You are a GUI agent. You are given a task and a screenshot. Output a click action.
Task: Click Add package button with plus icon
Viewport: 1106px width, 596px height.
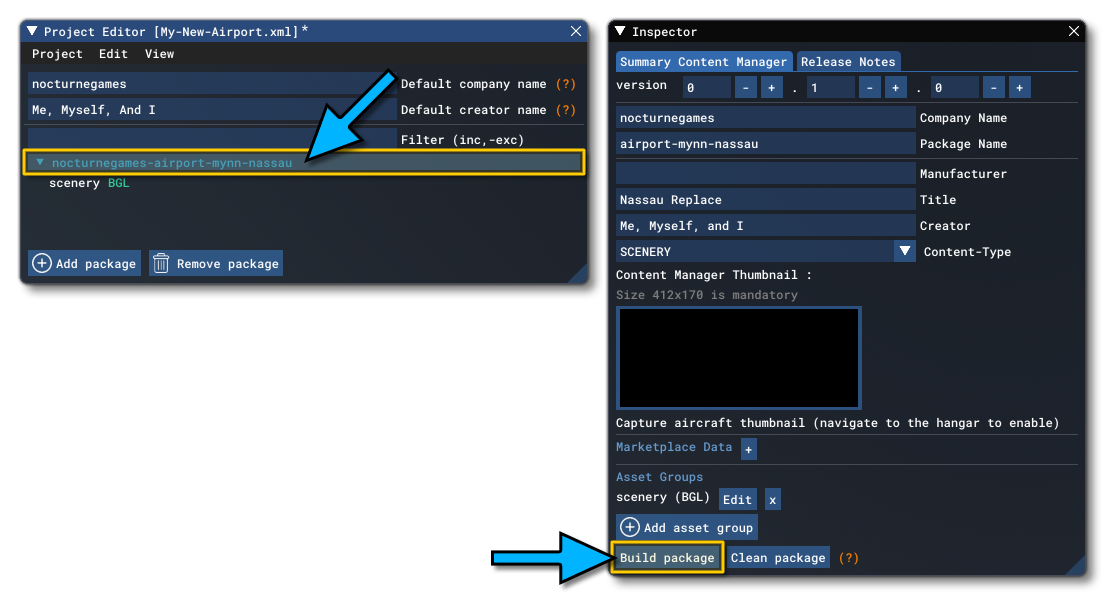pos(84,263)
